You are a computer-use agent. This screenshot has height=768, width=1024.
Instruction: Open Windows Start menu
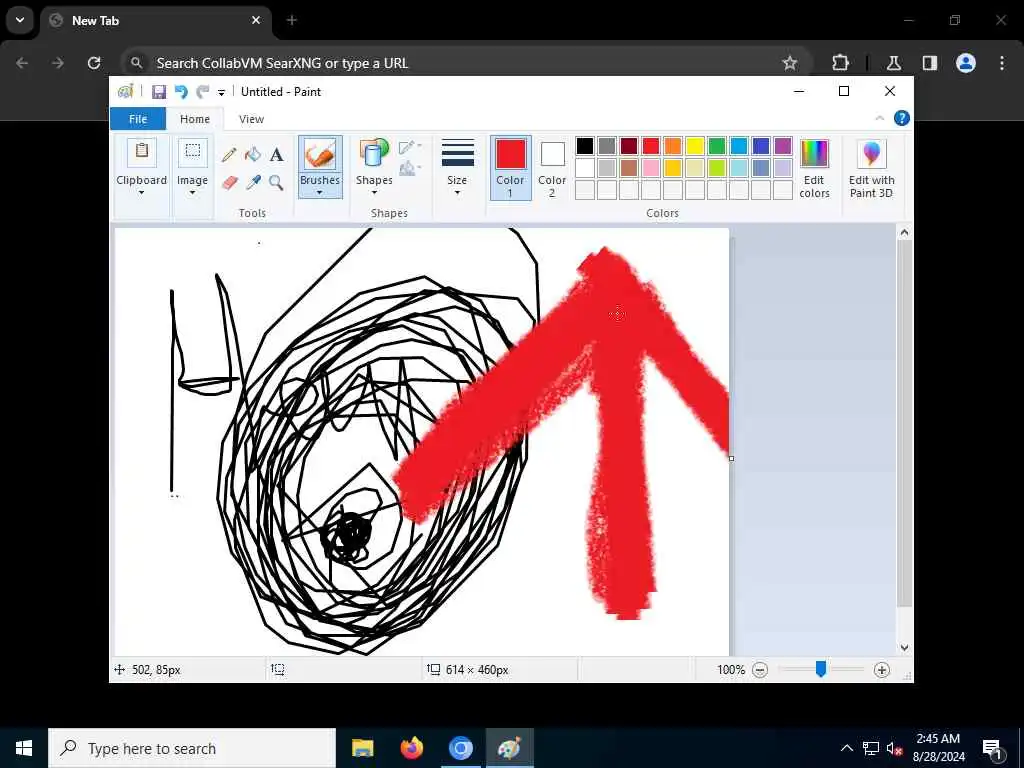coord(24,748)
